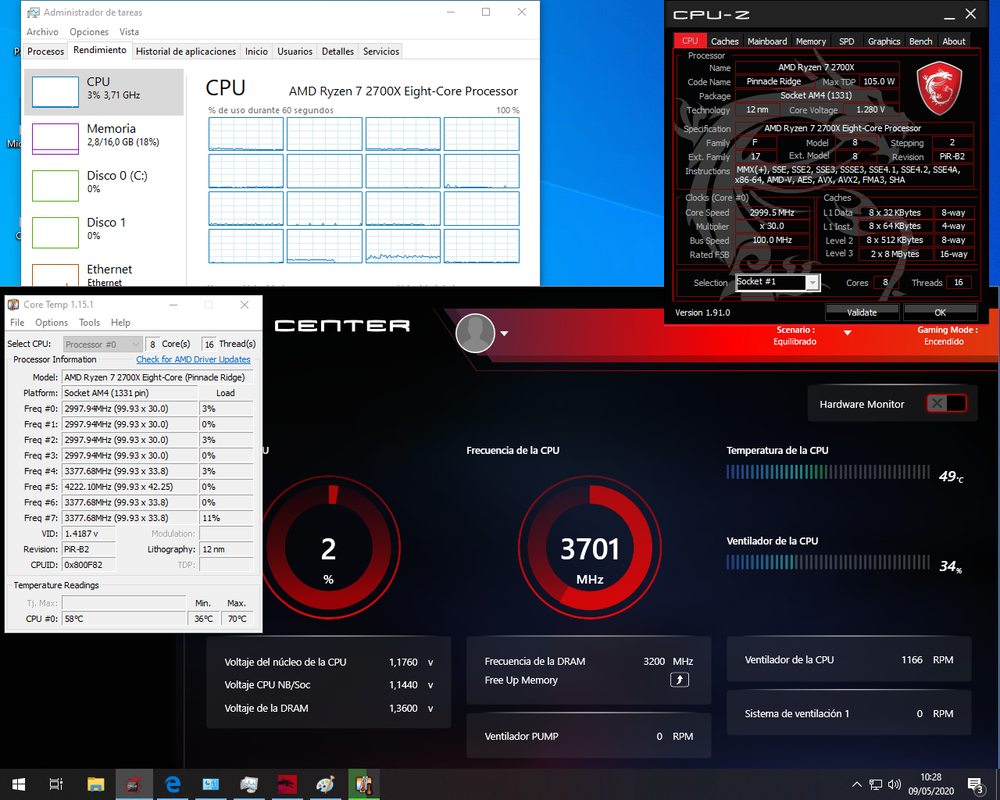Select the CPU performance graph thumbnail
This screenshot has width=1000, height=800.
pyautogui.click(x=55, y=92)
